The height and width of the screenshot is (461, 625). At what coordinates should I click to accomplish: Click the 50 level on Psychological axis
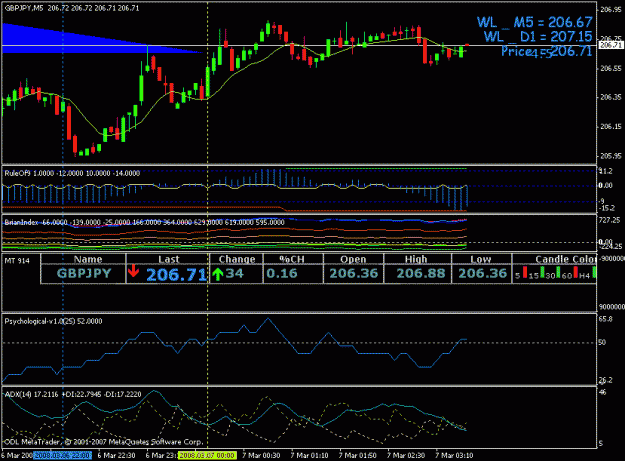point(602,342)
